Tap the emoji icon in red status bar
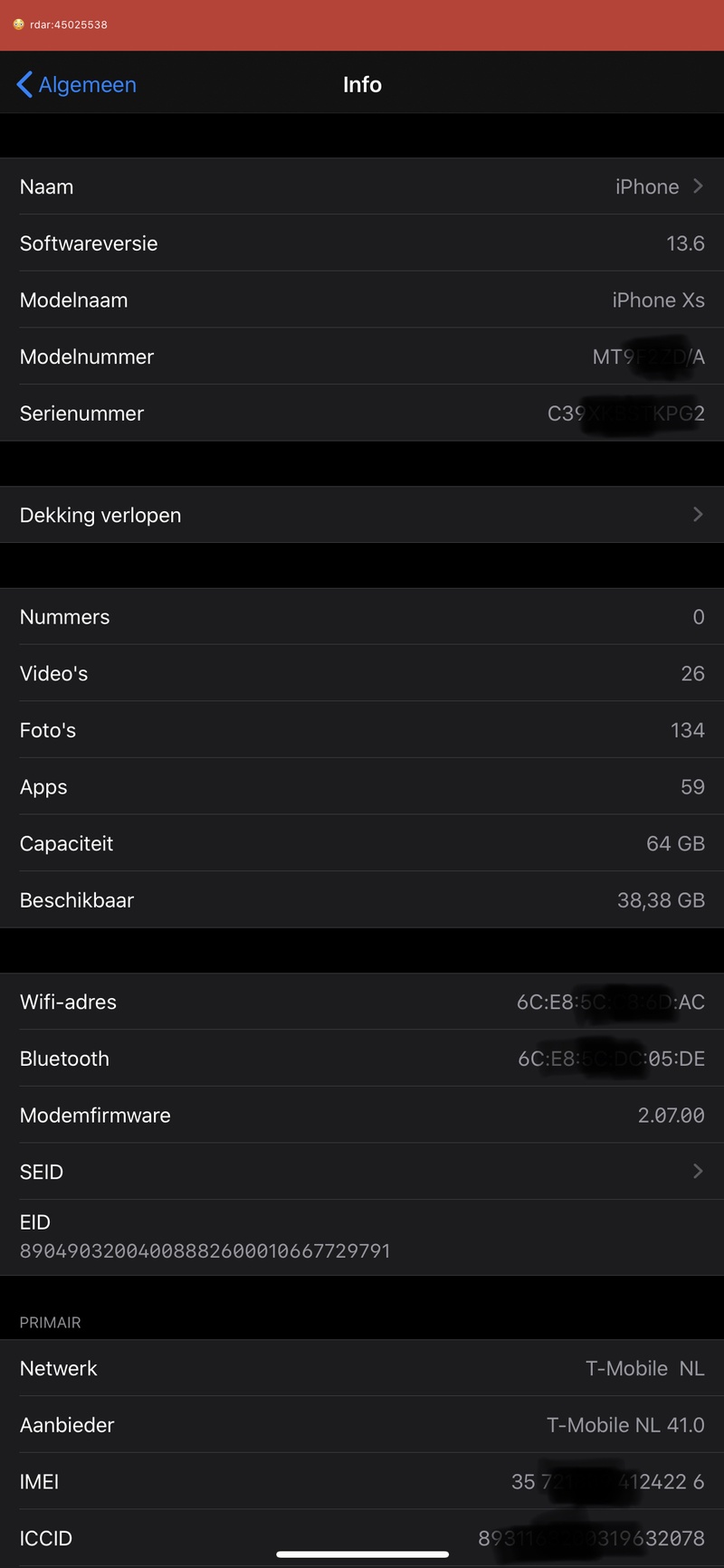Screen dimensions: 724x1568 (18, 24)
